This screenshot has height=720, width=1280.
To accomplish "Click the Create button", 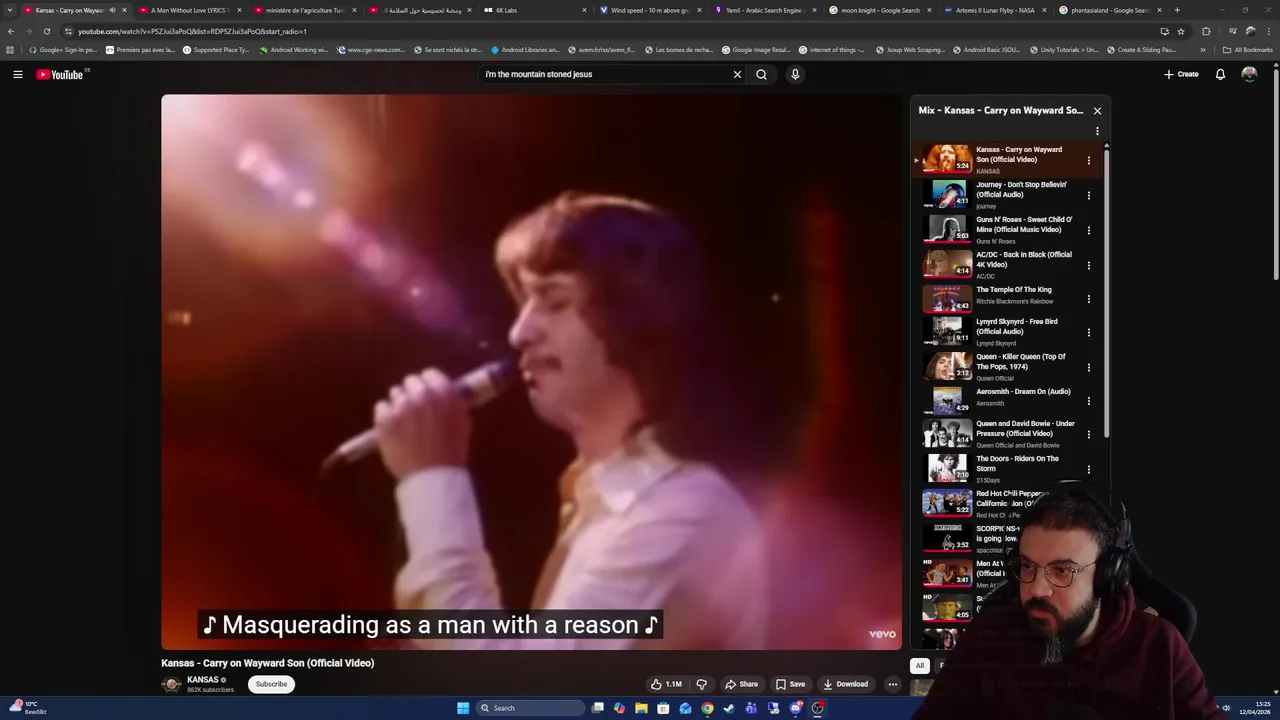I will tap(1181, 74).
